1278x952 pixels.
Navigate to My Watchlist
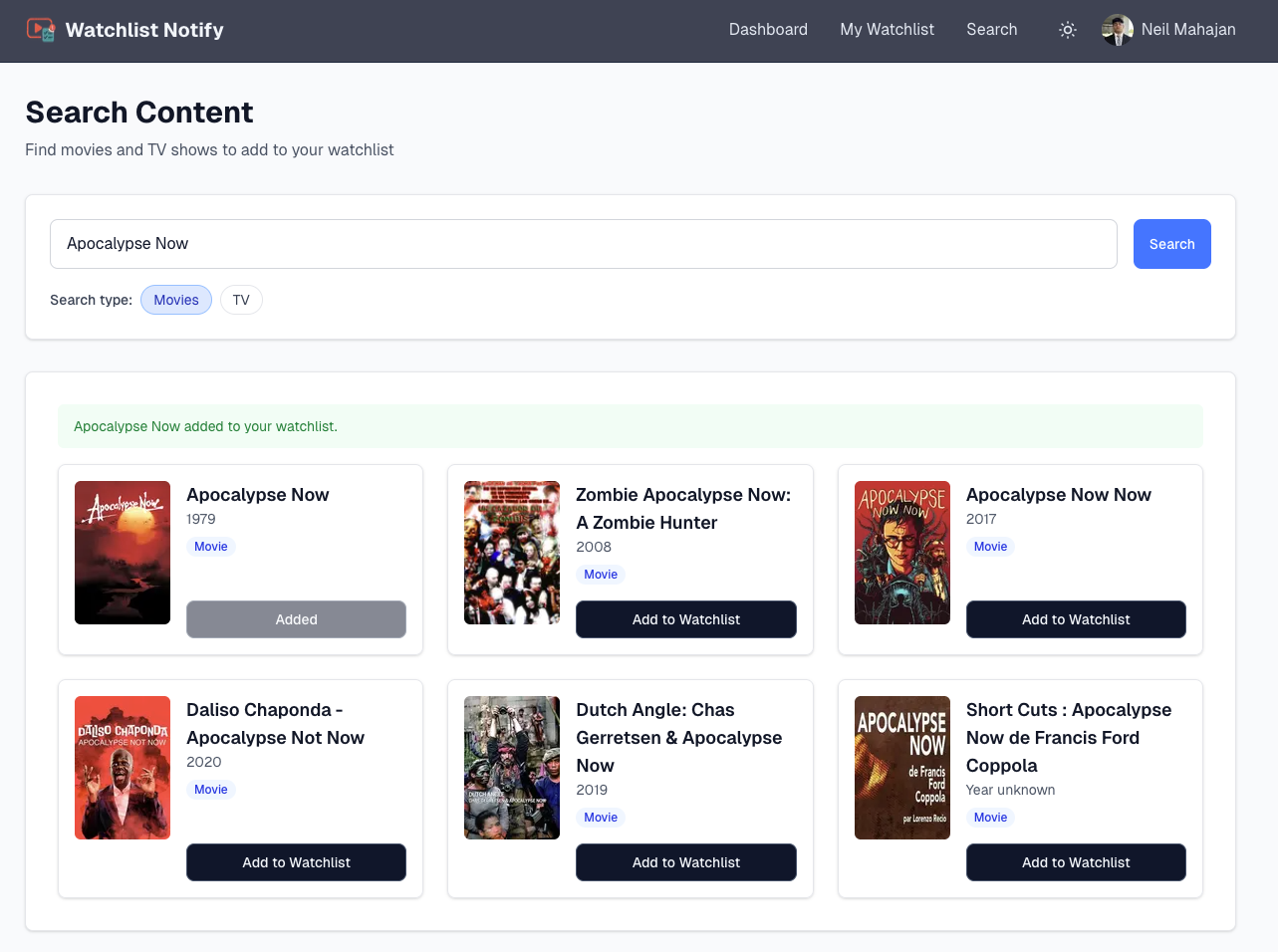[887, 30]
